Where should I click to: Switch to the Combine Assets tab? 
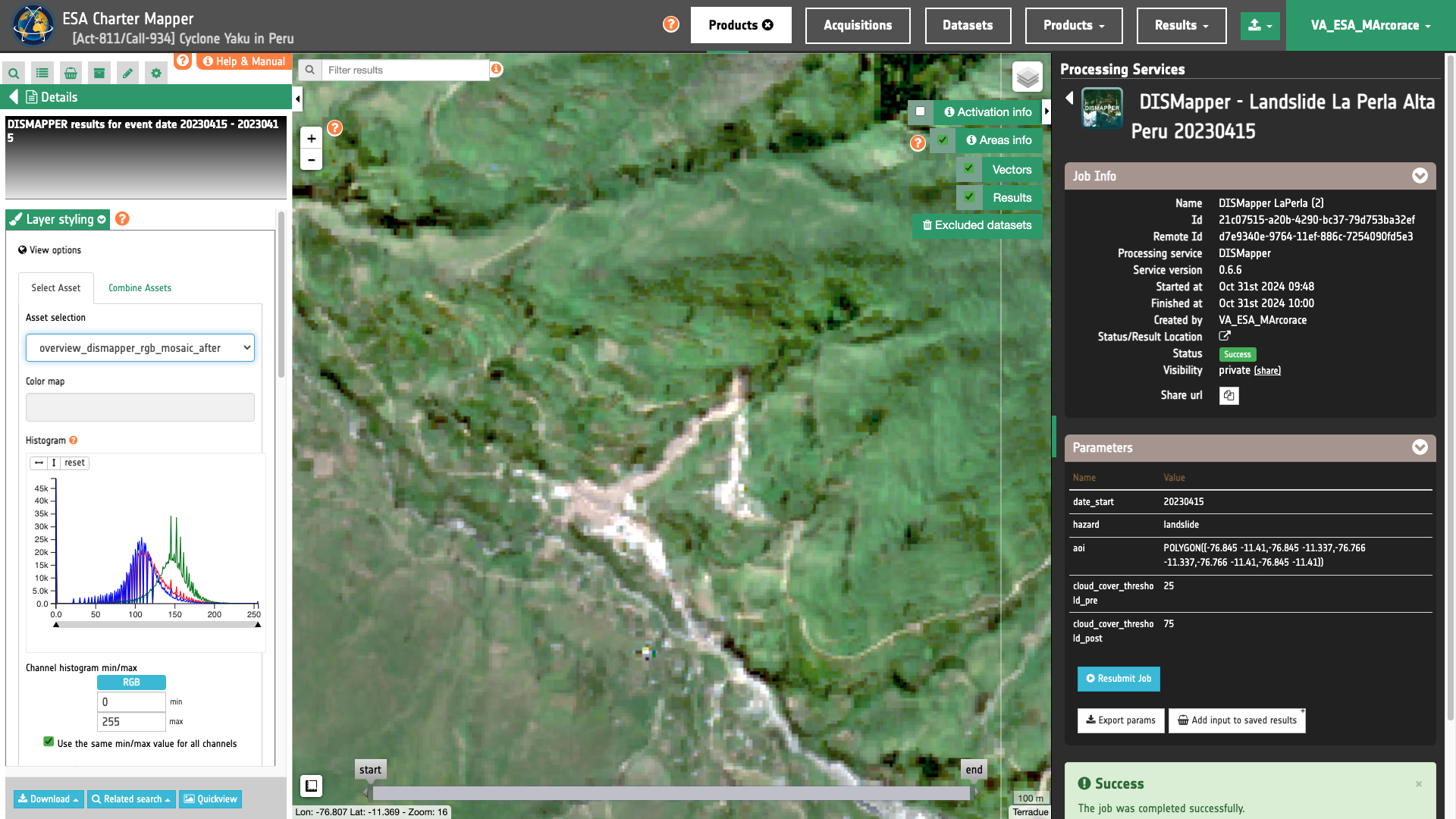pos(140,288)
